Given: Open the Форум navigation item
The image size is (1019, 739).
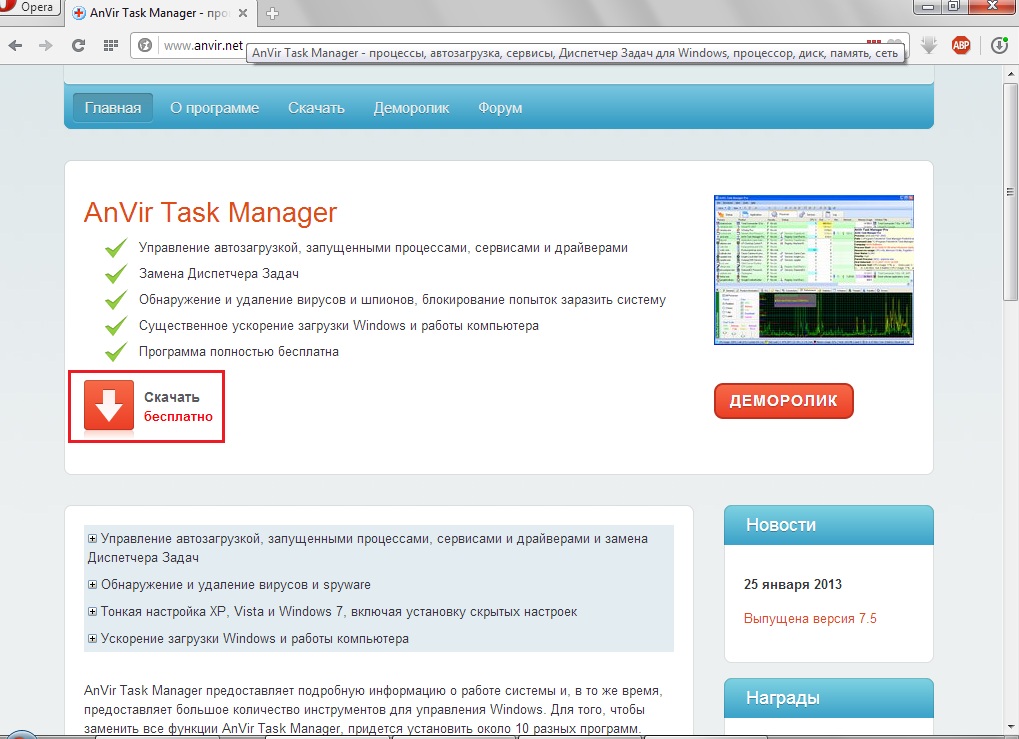Looking at the screenshot, I should [x=500, y=108].
